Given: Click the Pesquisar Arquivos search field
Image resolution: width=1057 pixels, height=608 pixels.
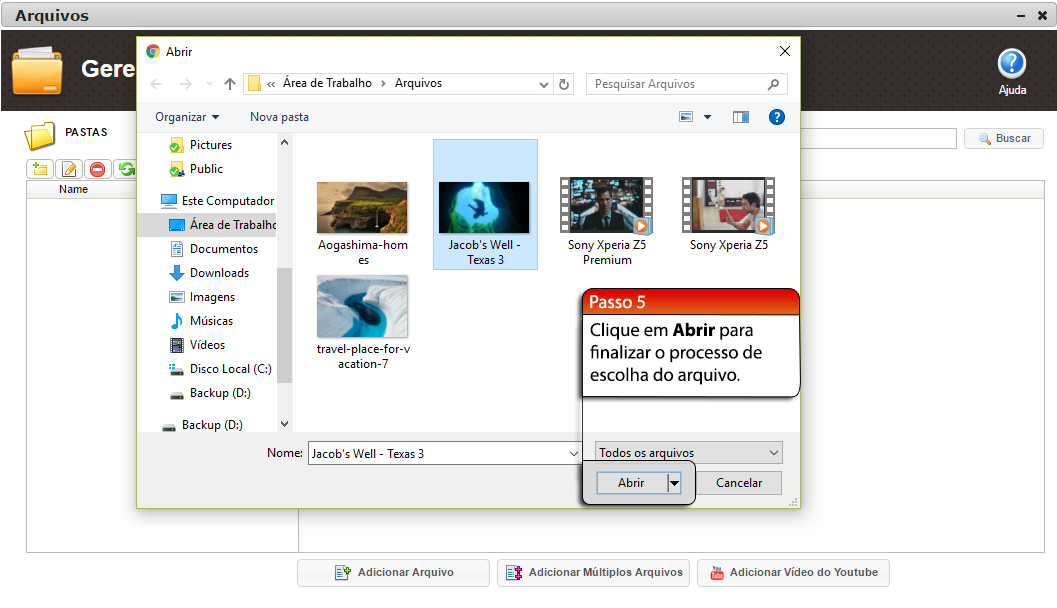Looking at the screenshot, I should click(x=677, y=84).
